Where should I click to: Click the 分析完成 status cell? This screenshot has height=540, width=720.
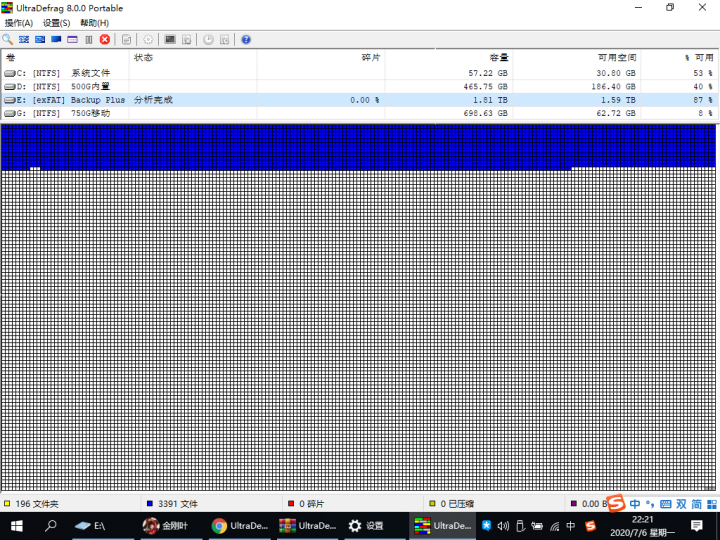(x=153, y=100)
